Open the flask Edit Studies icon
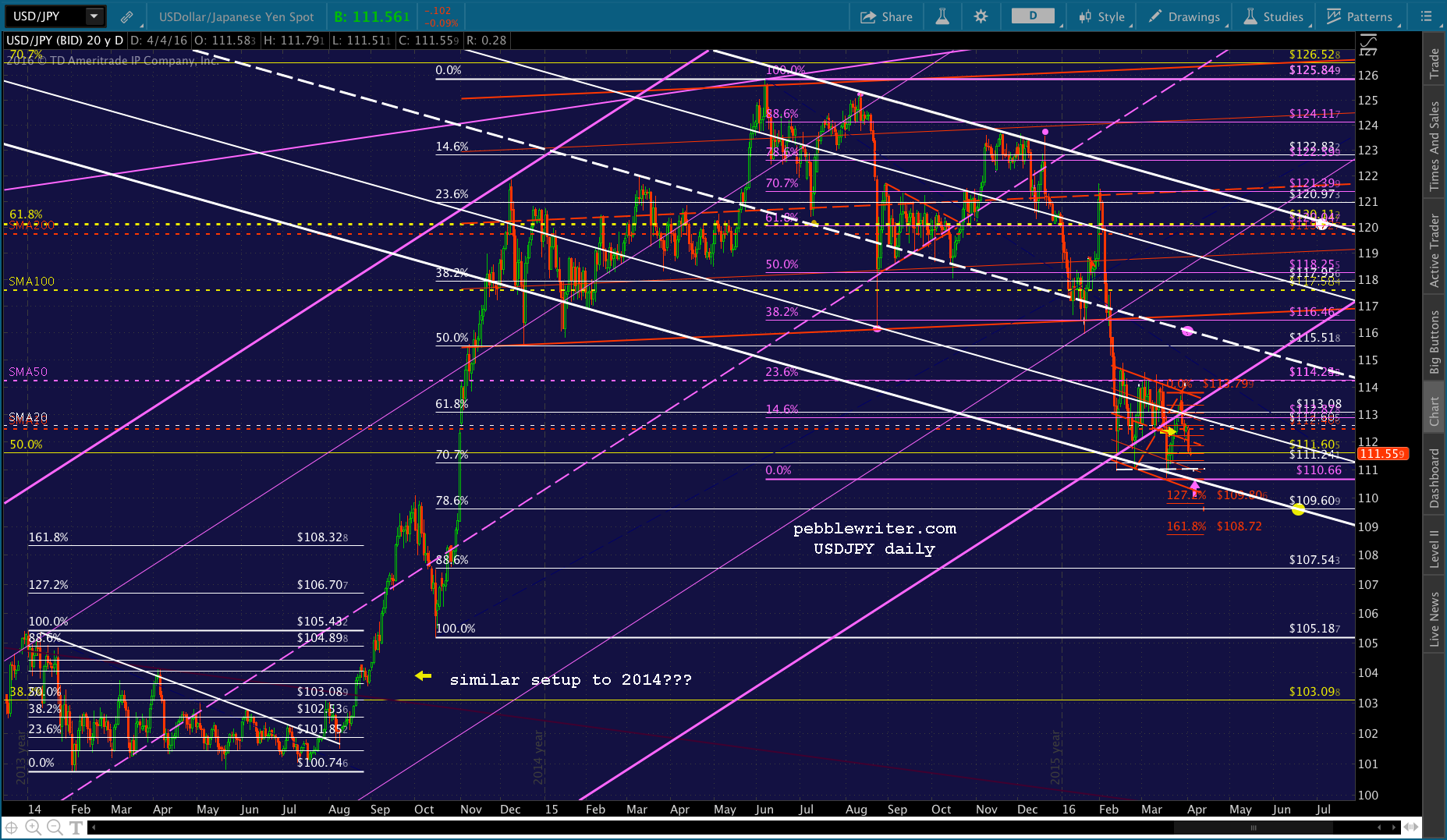Screen dimensions: 1447x840 coord(942,16)
